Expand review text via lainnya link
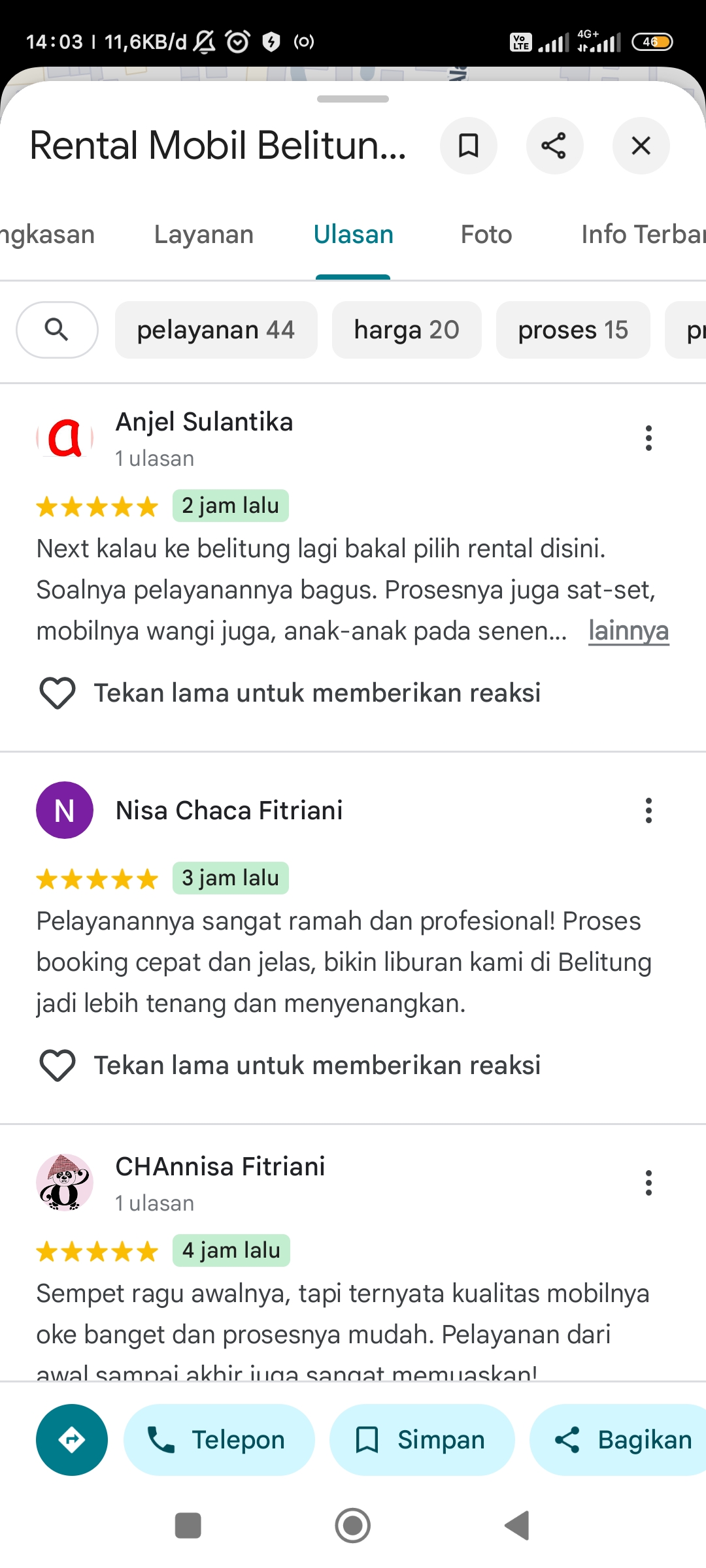 click(x=628, y=631)
